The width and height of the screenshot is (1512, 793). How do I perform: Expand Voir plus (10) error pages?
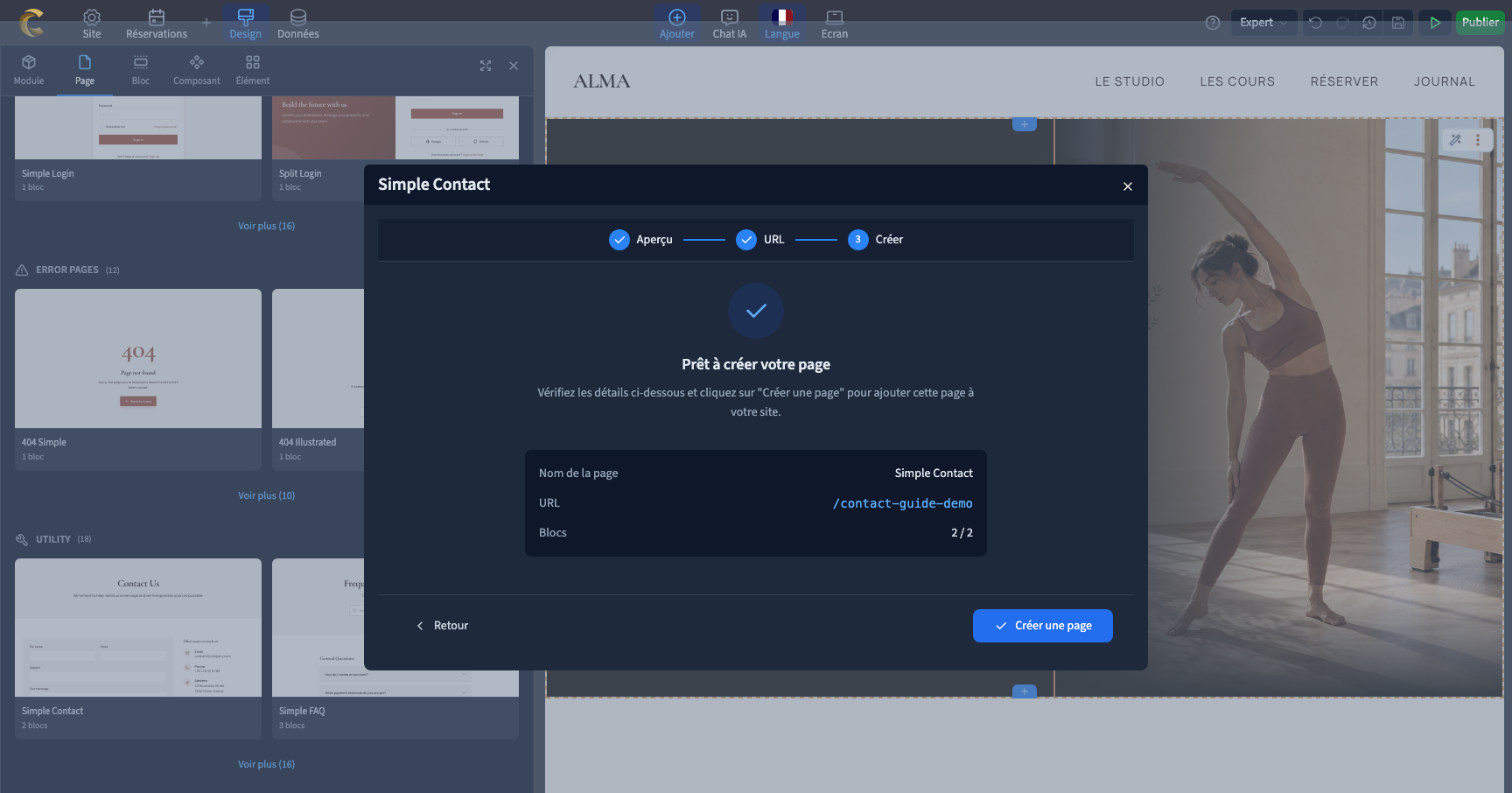pyautogui.click(x=266, y=495)
